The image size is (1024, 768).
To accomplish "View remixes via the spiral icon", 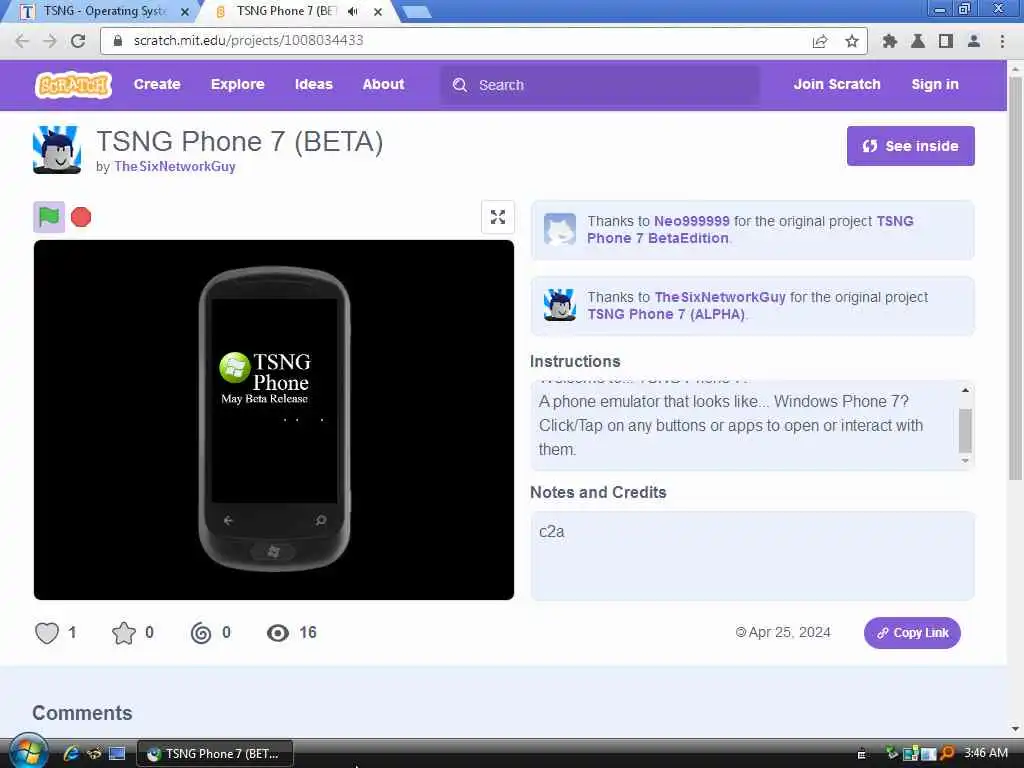I will click(201, 633).
